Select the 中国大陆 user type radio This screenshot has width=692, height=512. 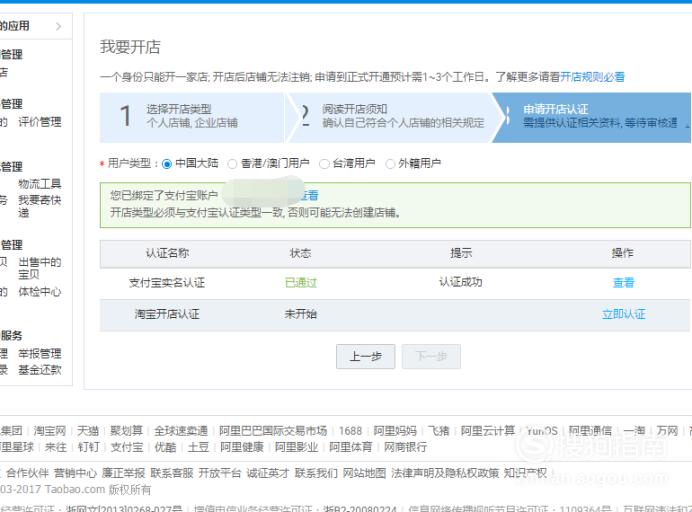[x=167, y=164]
